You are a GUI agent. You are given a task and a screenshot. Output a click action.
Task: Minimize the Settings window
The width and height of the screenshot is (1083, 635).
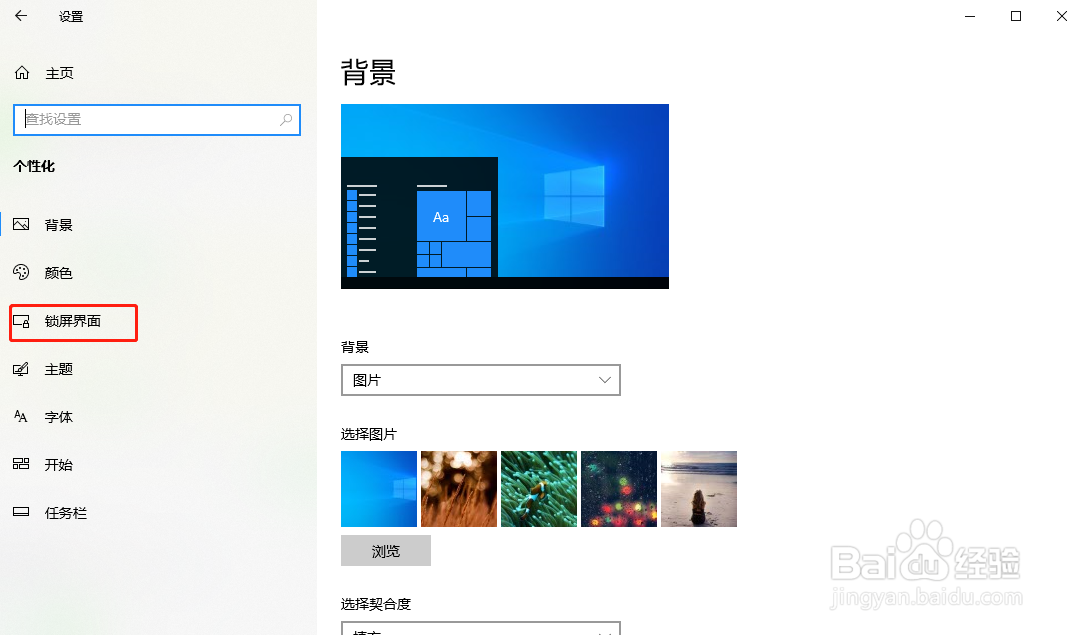click(x=970, y=16)
